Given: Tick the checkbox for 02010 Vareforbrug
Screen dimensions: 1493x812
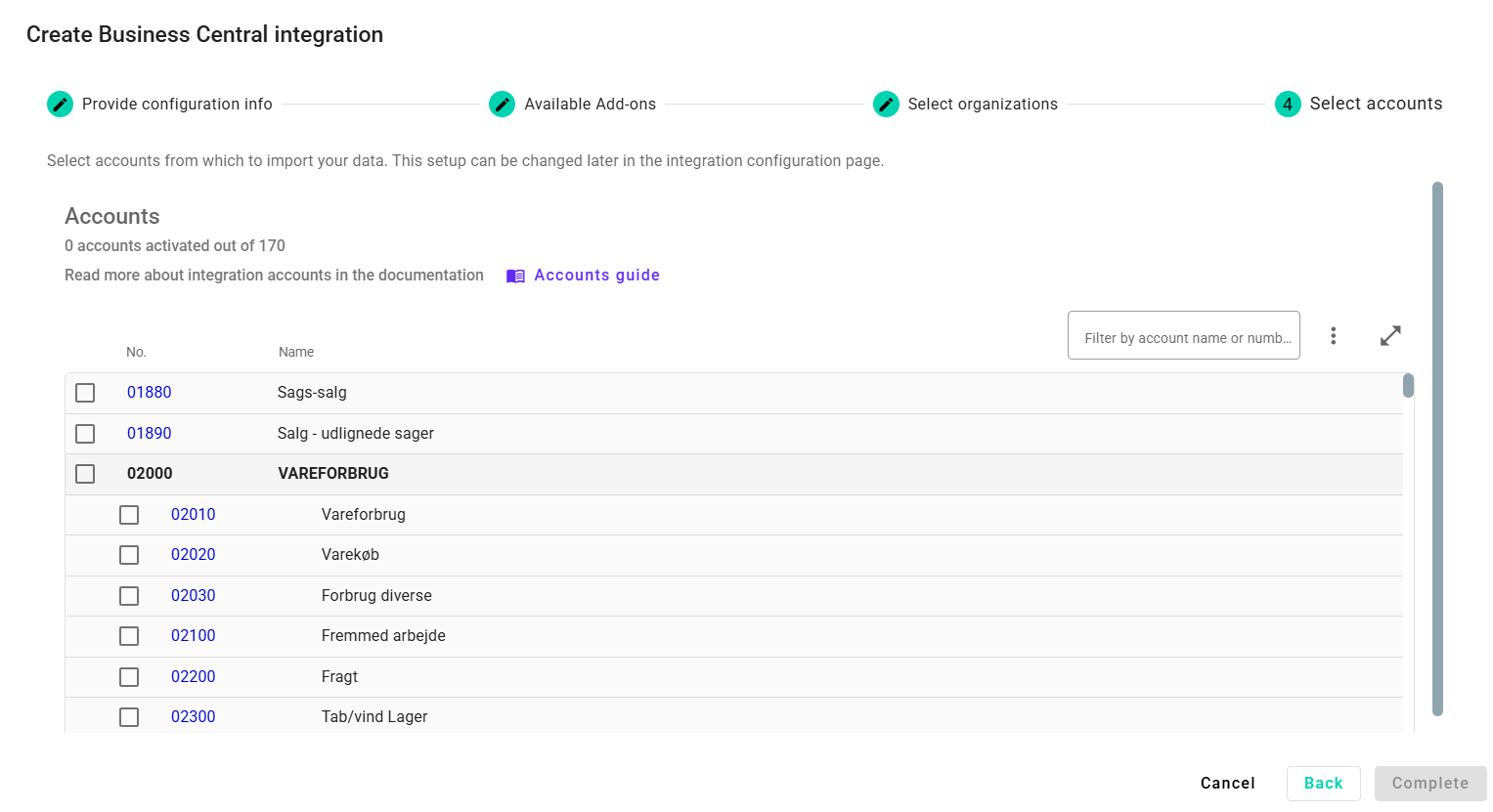Looking at the screenshot, I should point(129,514).
